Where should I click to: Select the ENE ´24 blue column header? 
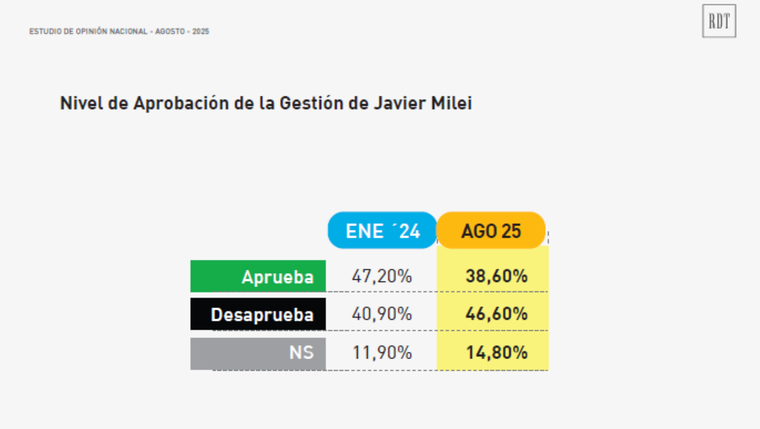pyautogui.click(x=382, y=231)
